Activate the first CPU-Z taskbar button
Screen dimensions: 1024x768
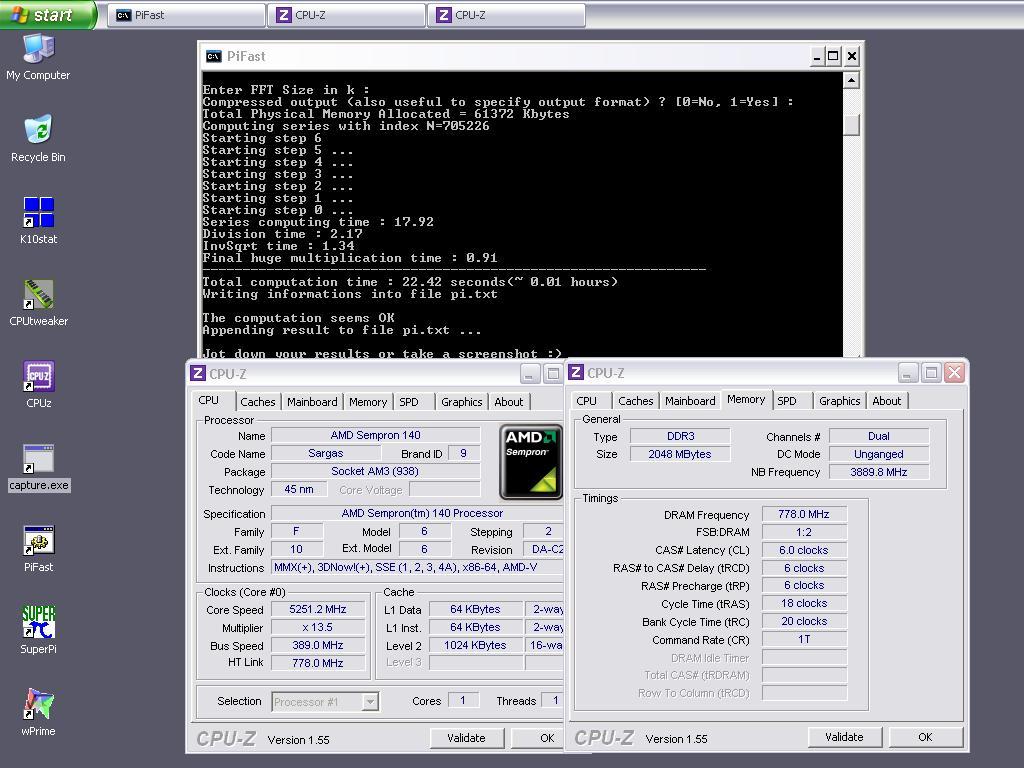346,15
